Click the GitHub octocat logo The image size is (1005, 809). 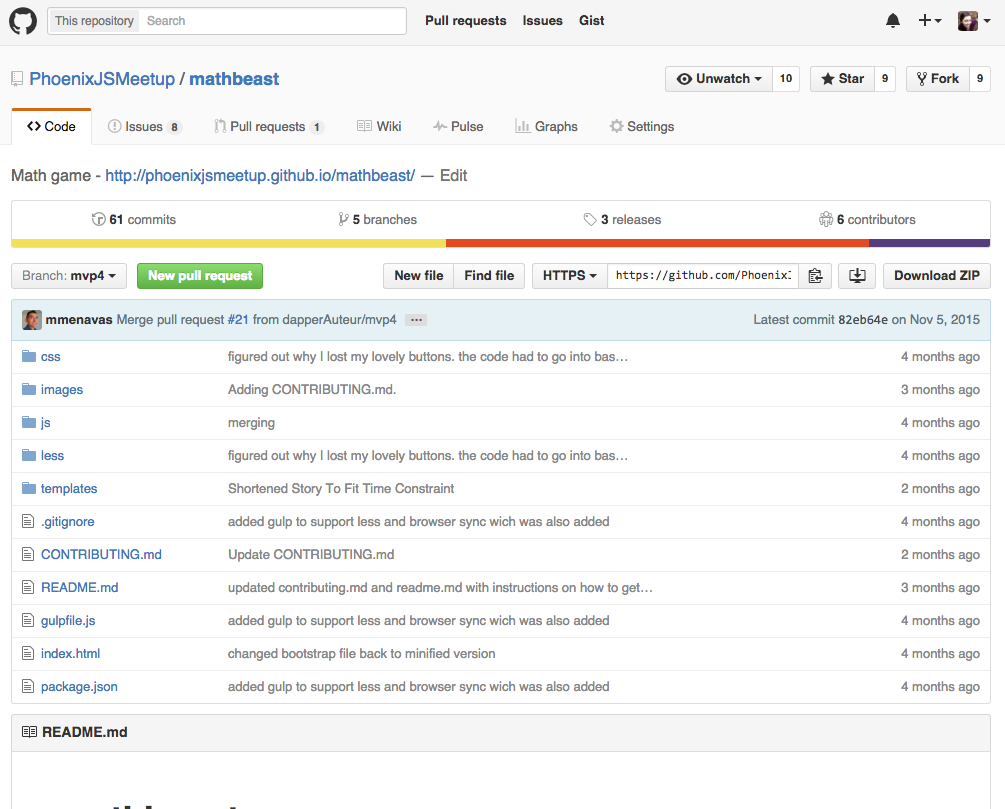click(22, 21)
